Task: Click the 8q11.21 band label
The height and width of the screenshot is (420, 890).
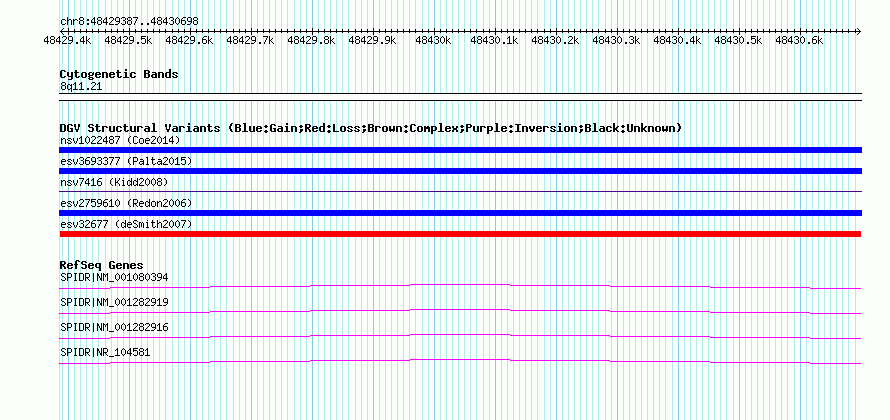Action: tap(81, 87)
